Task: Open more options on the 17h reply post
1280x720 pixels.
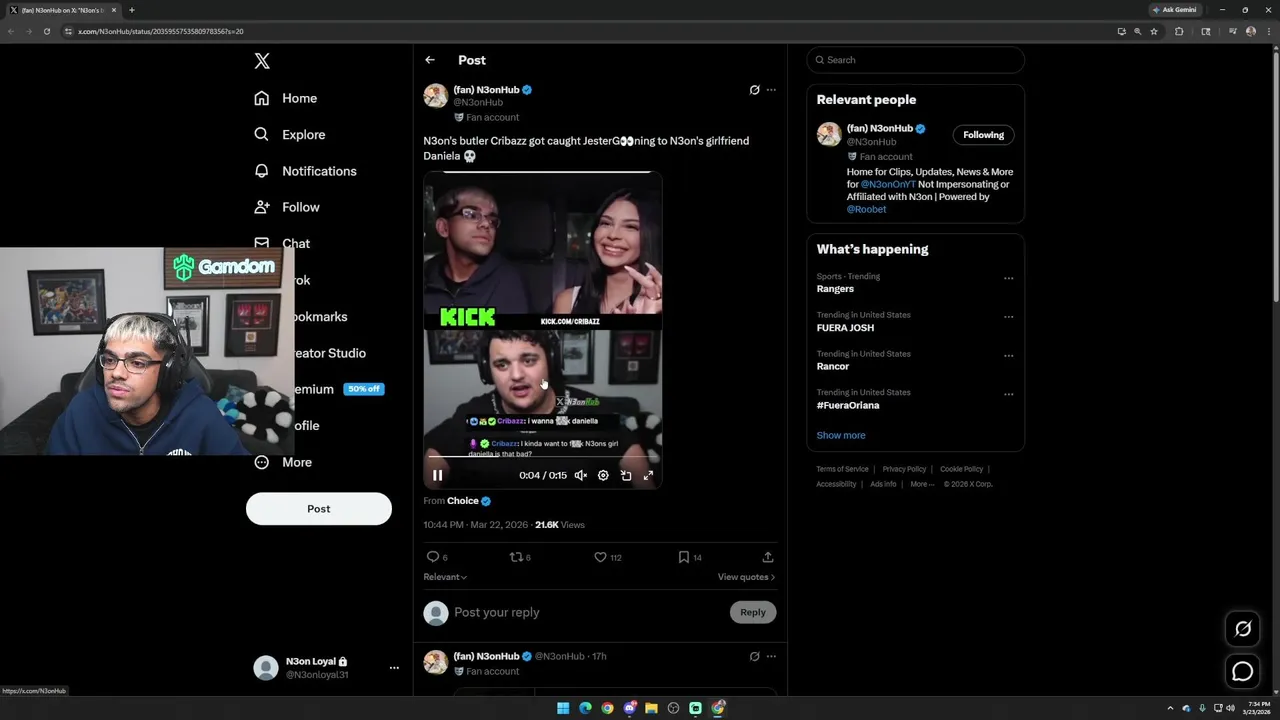Action: pos(771,656)
